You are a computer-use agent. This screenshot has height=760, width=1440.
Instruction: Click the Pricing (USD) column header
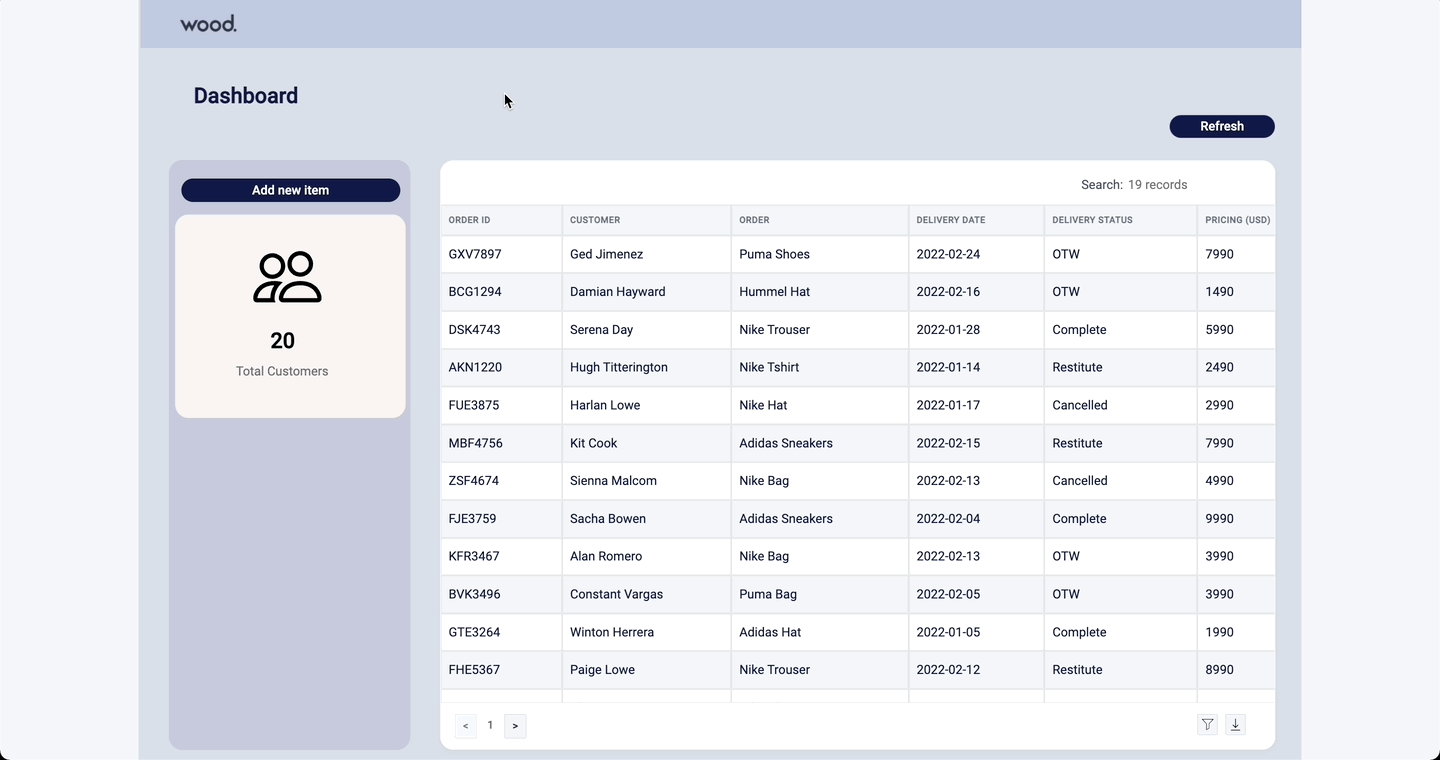click(1237, 220)
